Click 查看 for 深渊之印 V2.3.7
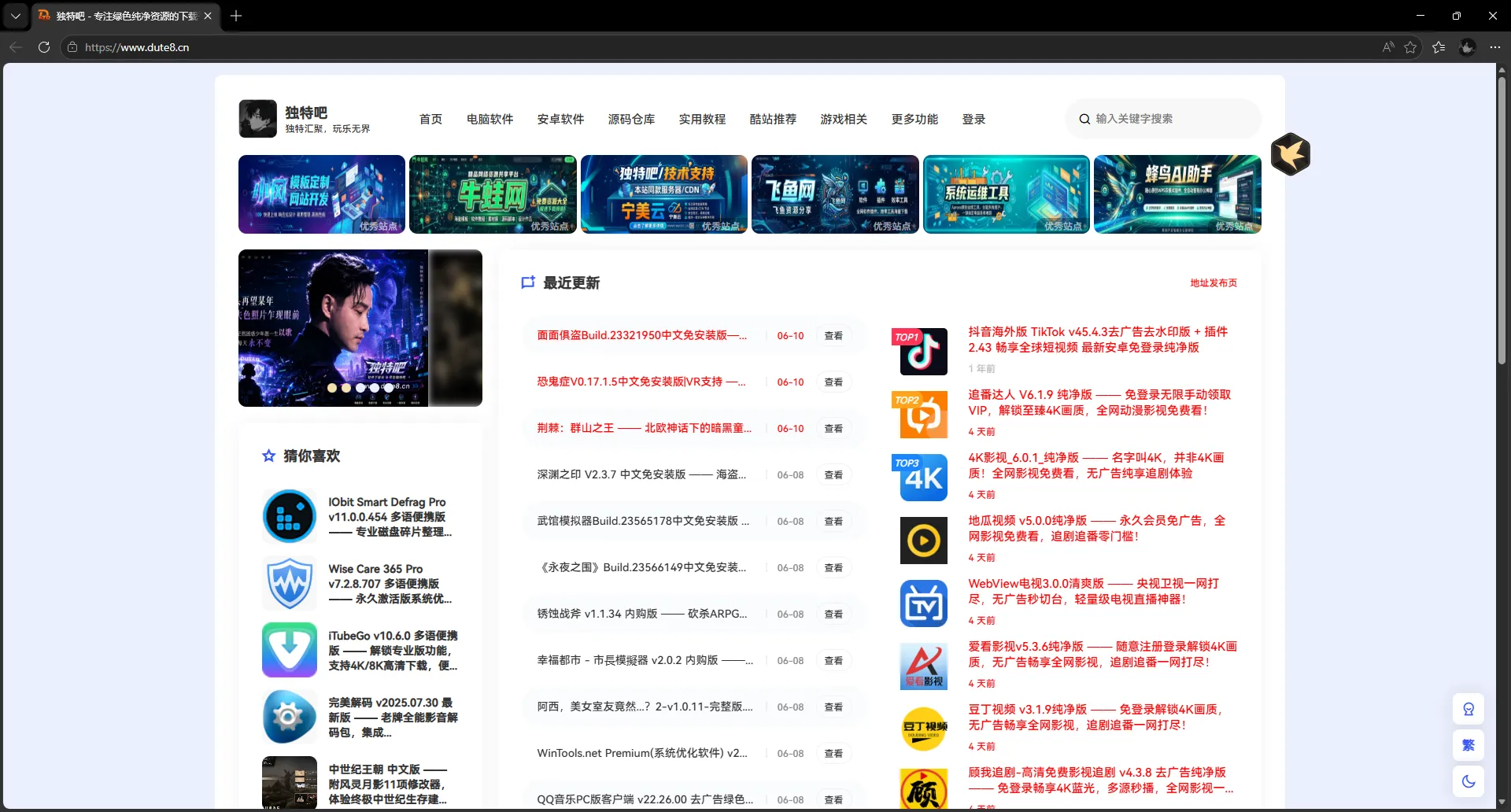Screen dimensions: 1511x812 (x=833, y=475)
